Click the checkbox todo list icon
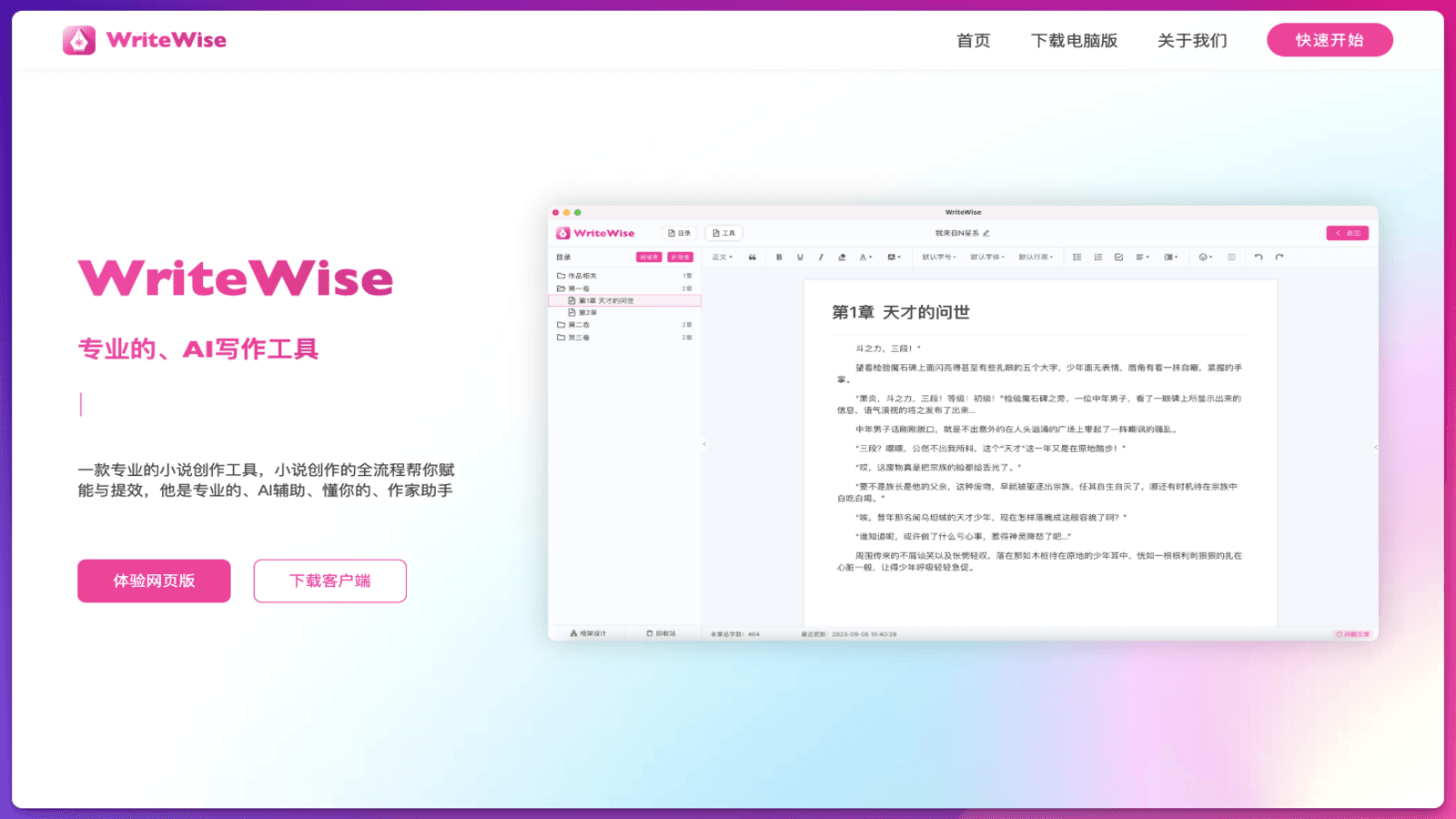The width and height of the screenshot is (1456, 819). click(1119, 258)
